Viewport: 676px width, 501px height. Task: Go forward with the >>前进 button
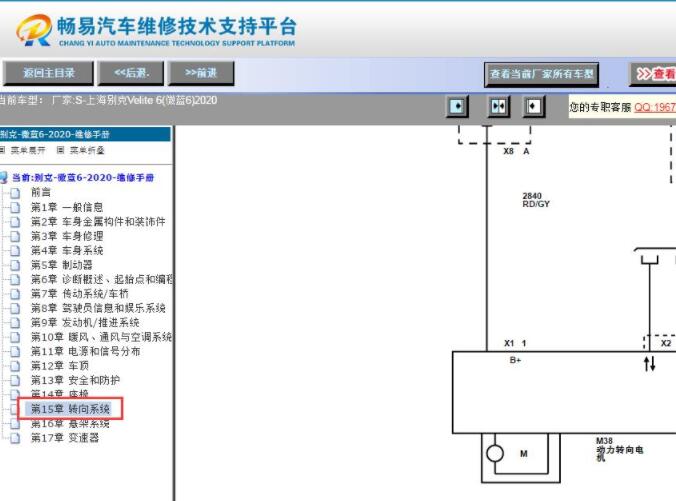[x=201, y=73]
